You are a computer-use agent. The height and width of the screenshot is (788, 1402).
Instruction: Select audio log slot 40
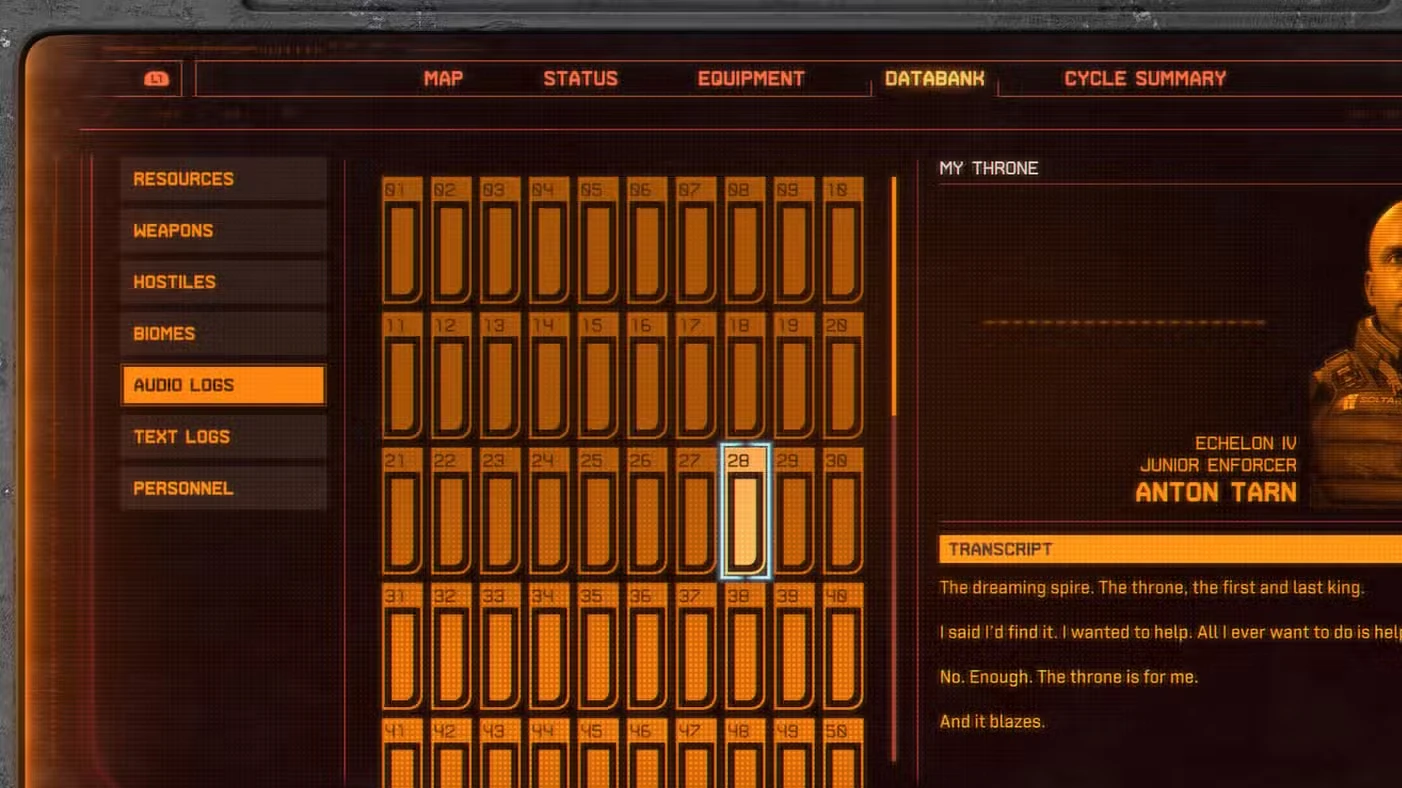click(x=843, y=647)
